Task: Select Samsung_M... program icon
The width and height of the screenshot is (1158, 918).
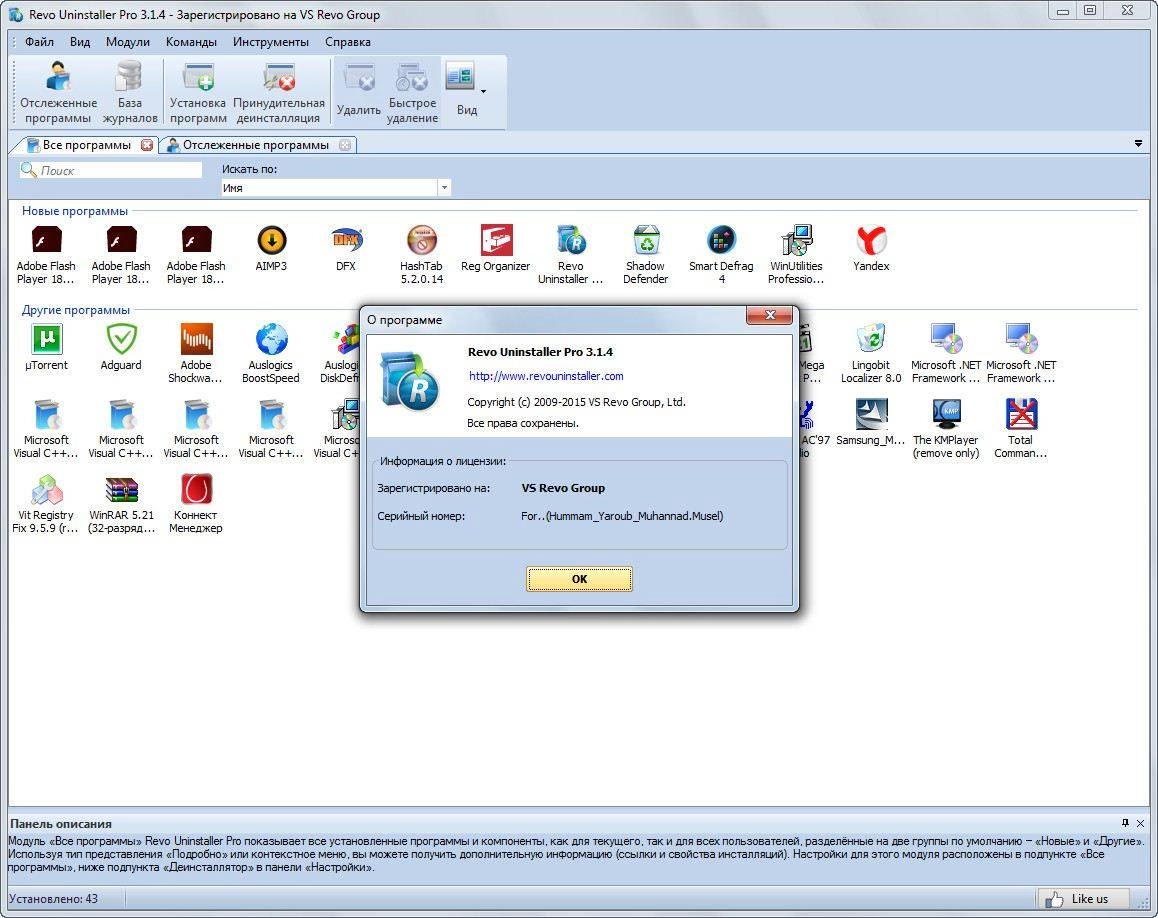Action: pos(871,423)
